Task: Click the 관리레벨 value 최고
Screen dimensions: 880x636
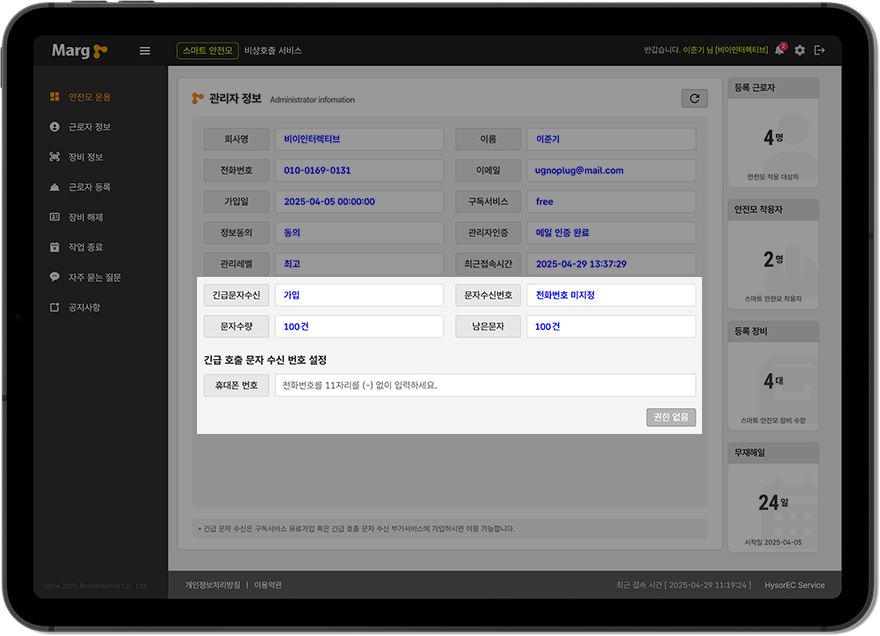Action: pyautogui.click(x=292, y=264)
